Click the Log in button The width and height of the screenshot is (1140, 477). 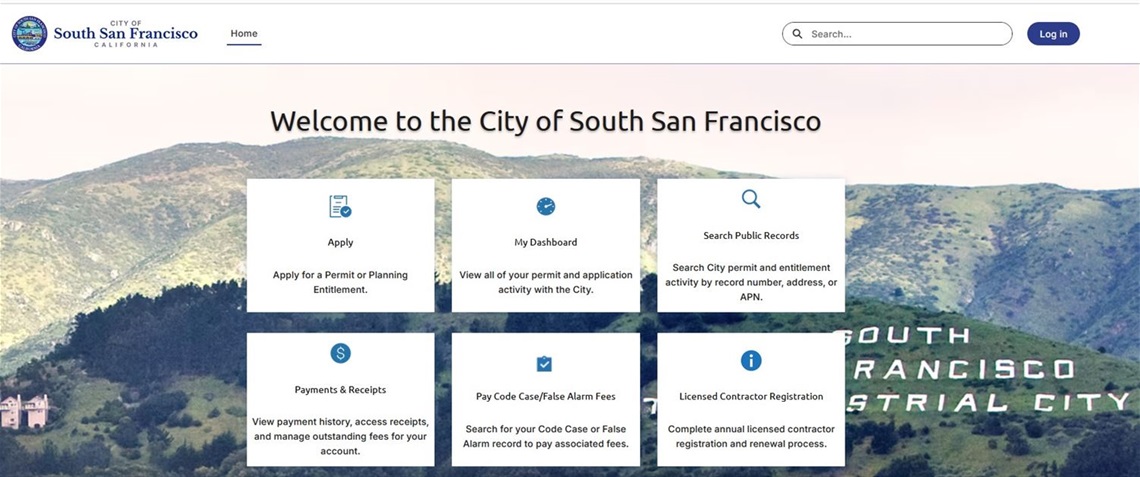point(1053,33)
